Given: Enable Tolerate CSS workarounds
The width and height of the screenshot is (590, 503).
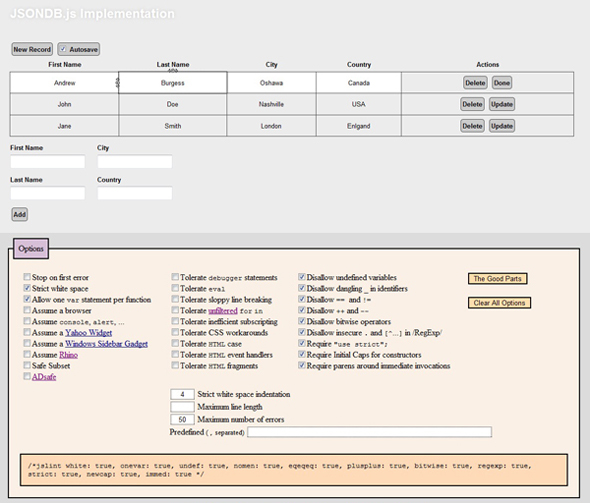Looking at the screenshot, I should (175, 332).
